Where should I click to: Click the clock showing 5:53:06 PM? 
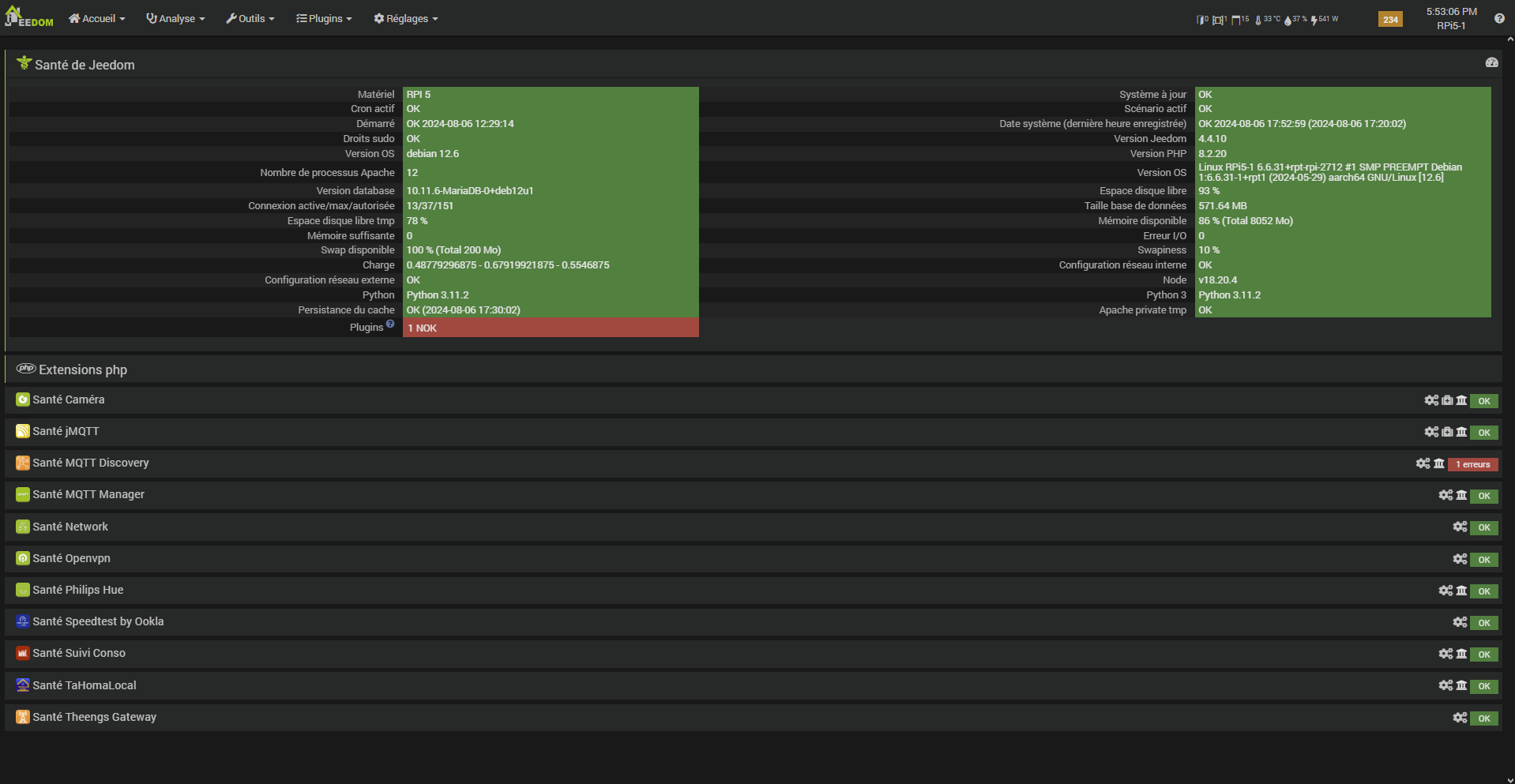coord(1451,12)
